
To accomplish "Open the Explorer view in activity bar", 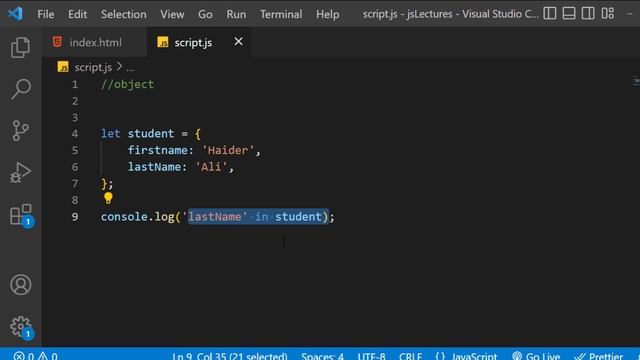I will (20, 47).
